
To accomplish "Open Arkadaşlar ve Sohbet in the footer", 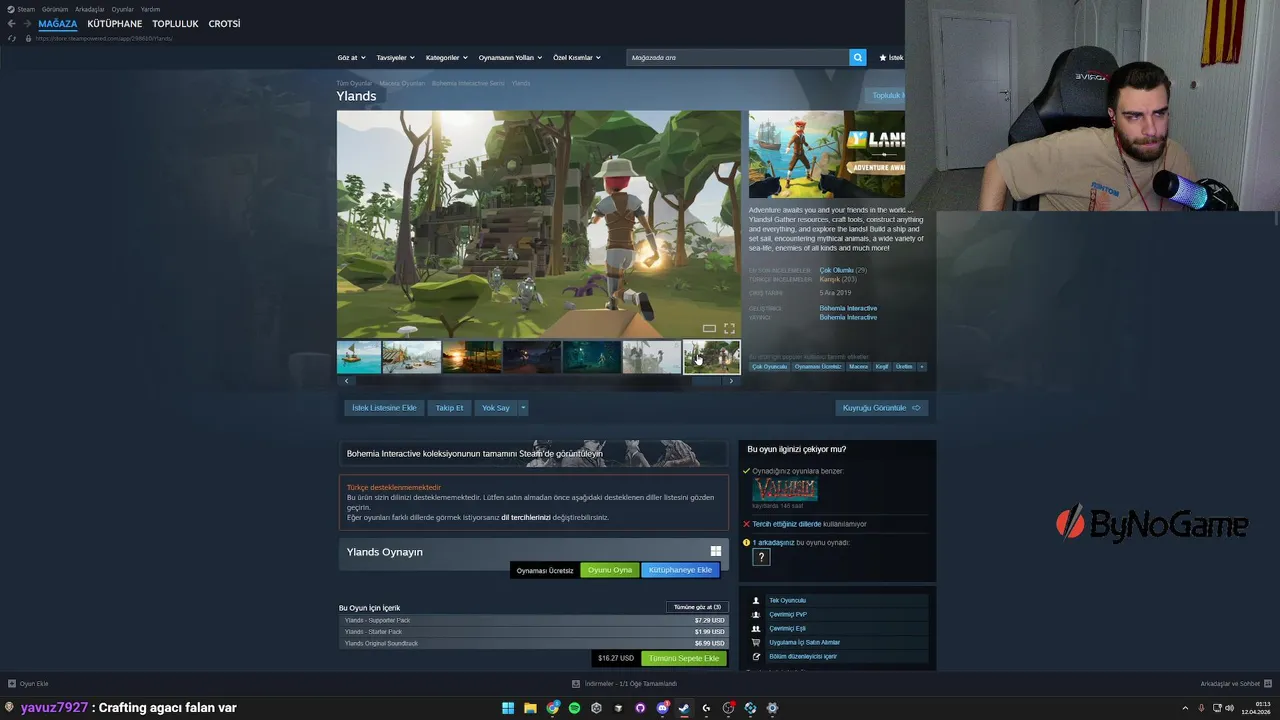I will (1236, 684).
